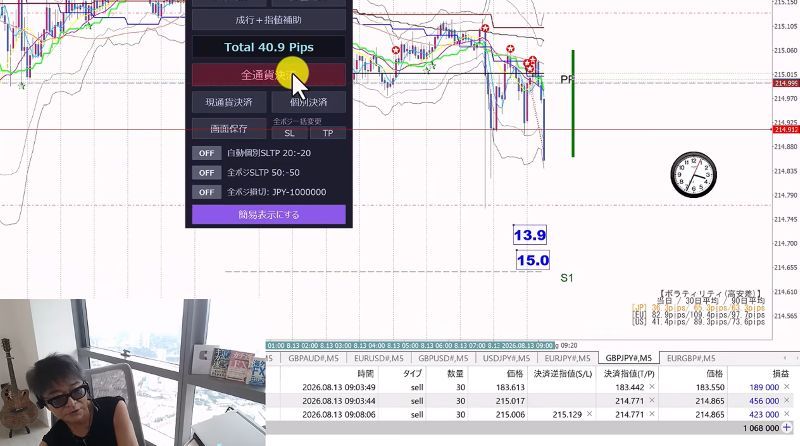Close the 183.613 sell position with X
The width and height of the screenshot is (800, 446).
(x=786, y=387)
